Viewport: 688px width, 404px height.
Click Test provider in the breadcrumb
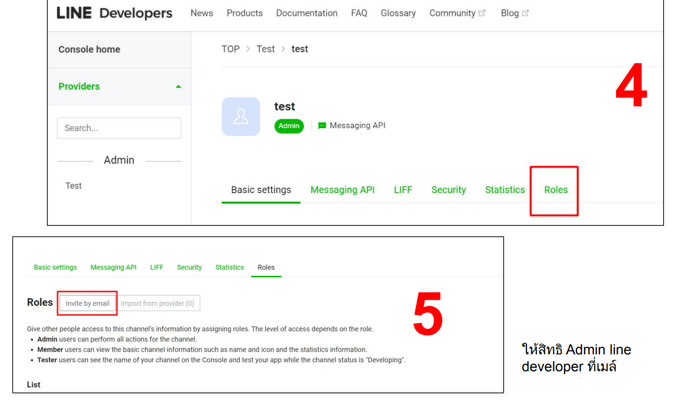[265, 49]
